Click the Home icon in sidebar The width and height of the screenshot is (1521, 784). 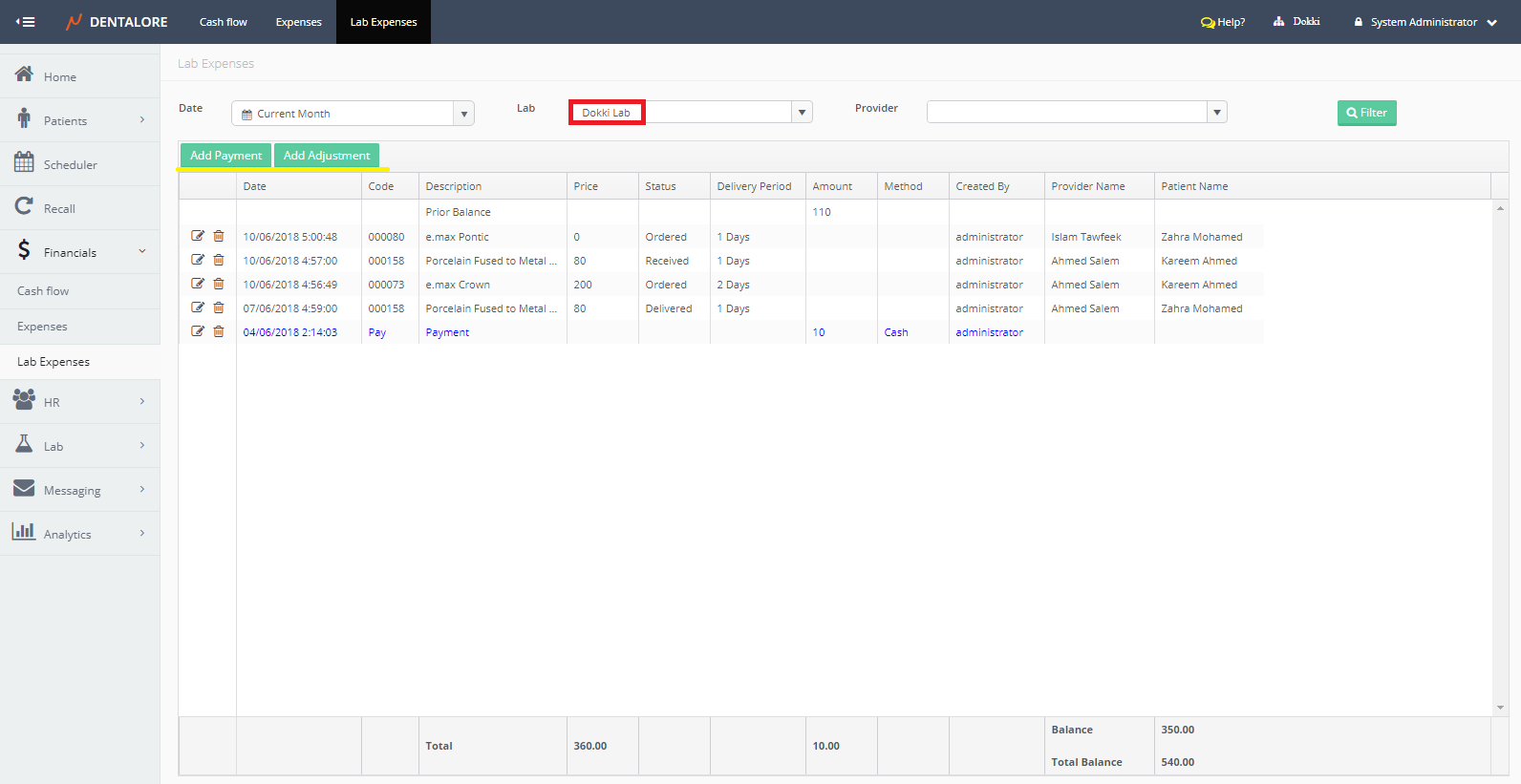point(24,74)
